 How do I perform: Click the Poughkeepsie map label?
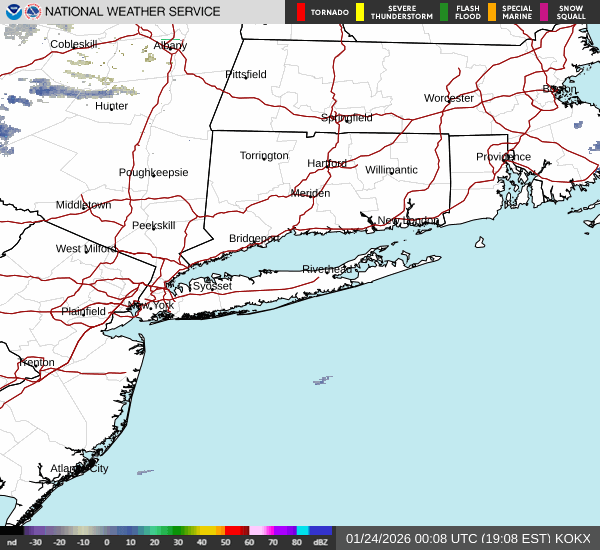[x=153, y=172]
